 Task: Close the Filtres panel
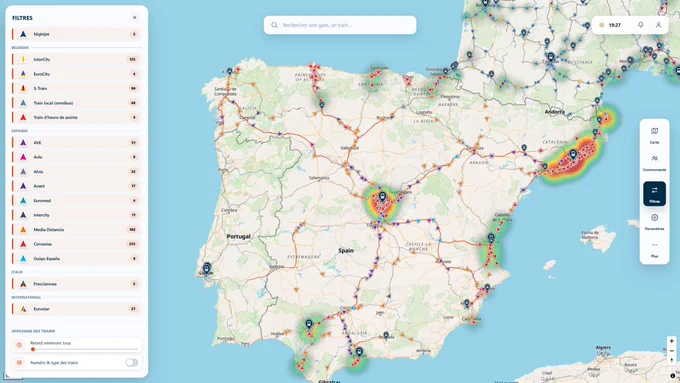click(x=134, y=18)
